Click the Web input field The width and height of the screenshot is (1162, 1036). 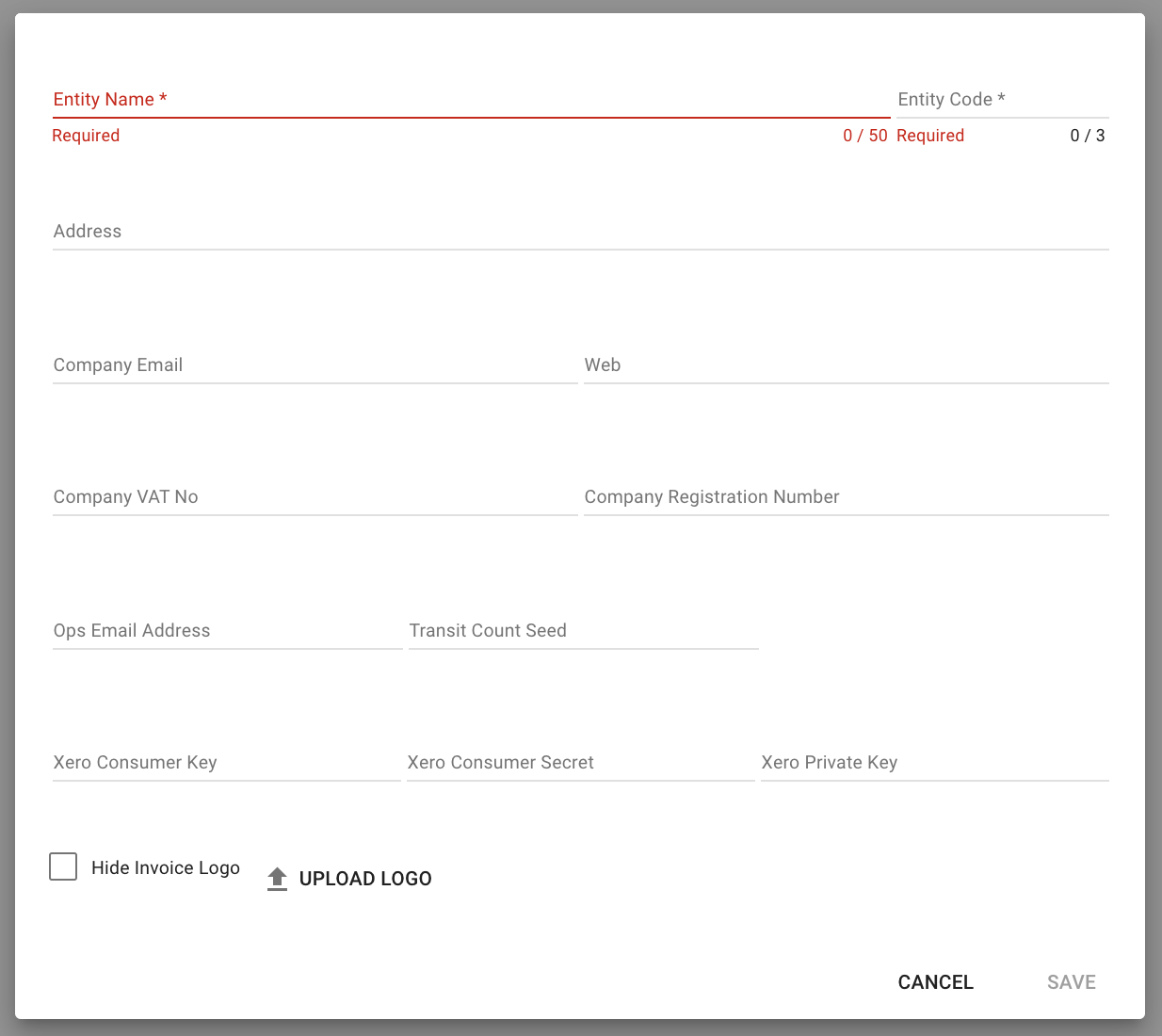point(847,365)
